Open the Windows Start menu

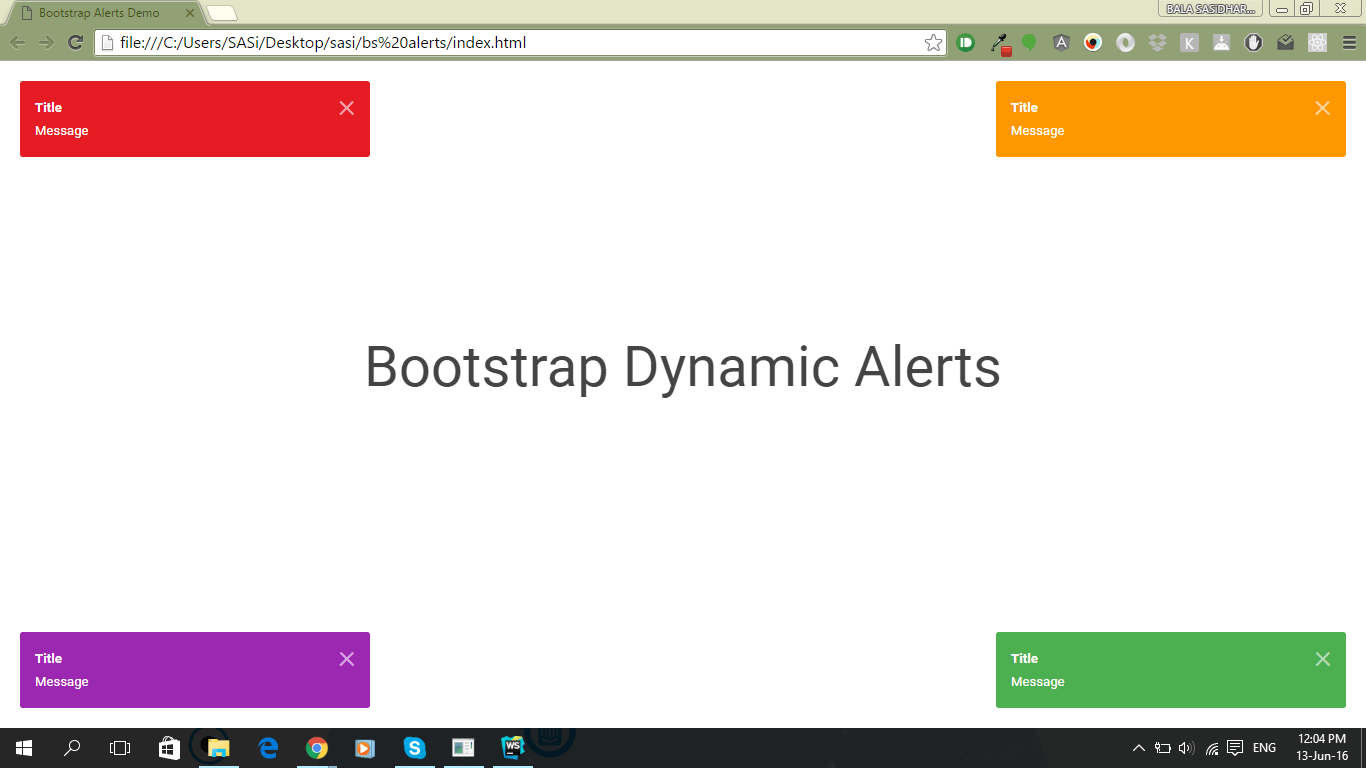coord(24,748)
